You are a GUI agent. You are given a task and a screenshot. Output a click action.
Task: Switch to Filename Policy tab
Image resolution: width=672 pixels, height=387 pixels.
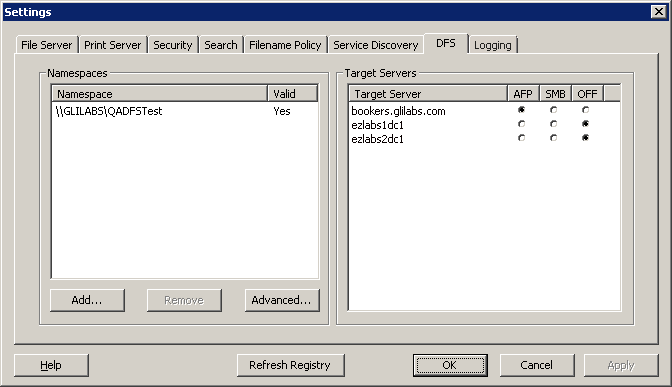(x=285, y=45)
